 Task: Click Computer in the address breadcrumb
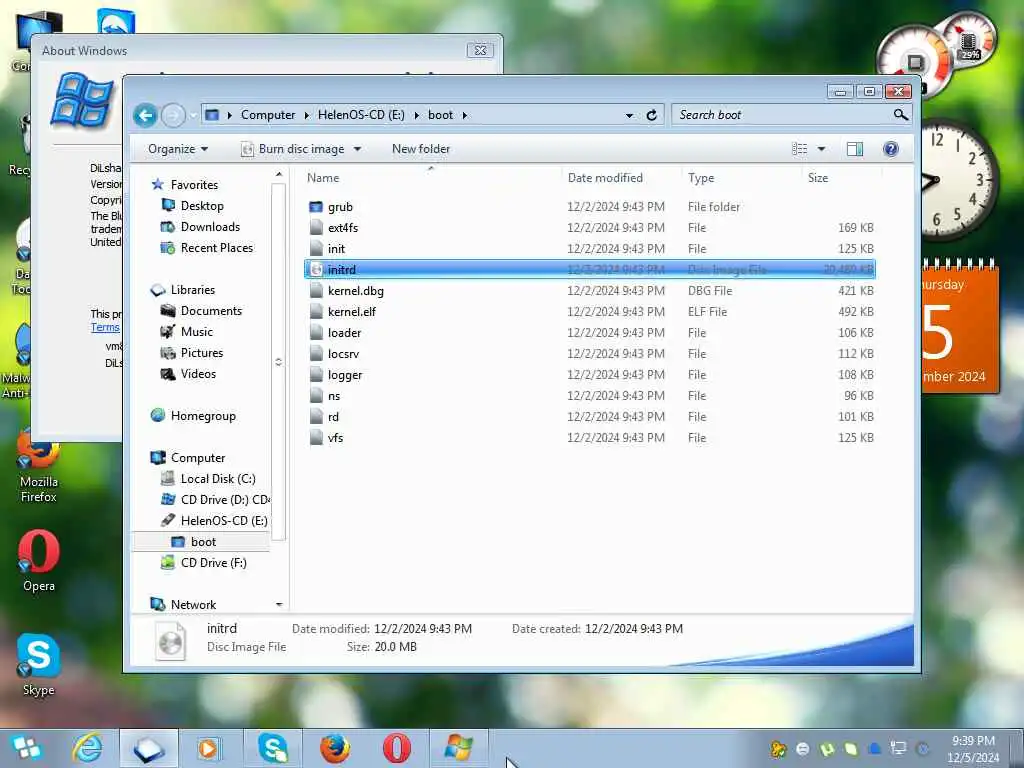268,115
